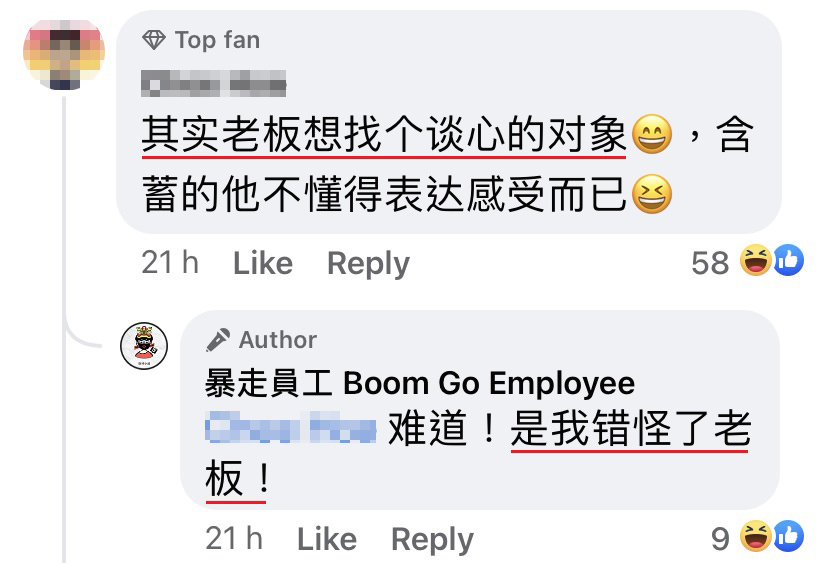Open the Boom Go Employee avatar

tap(144, 346)
